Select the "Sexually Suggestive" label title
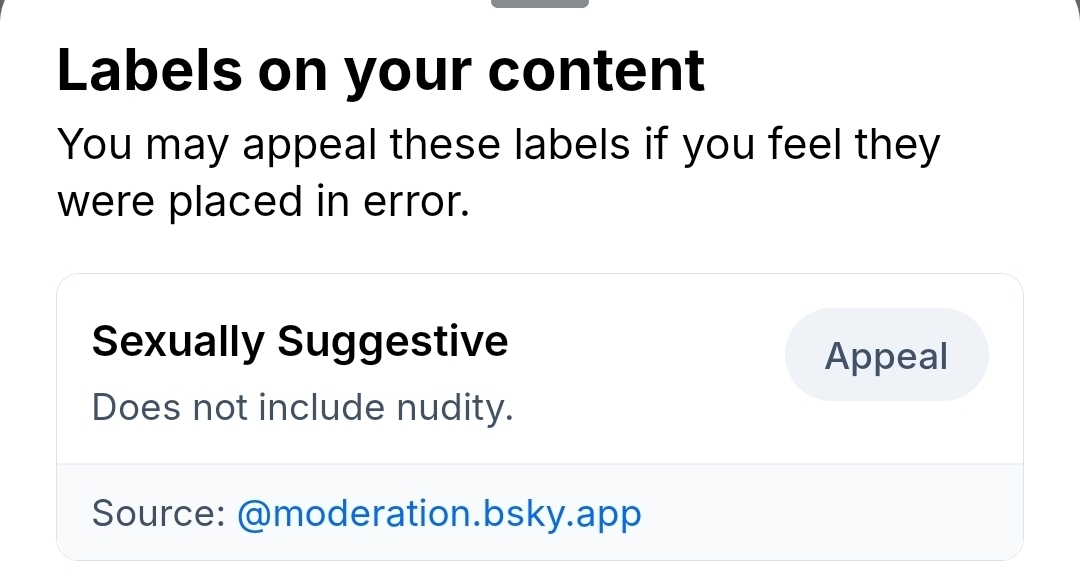Screen dimensions: 1080x588 pyautogui.click(x=300, y=342)
